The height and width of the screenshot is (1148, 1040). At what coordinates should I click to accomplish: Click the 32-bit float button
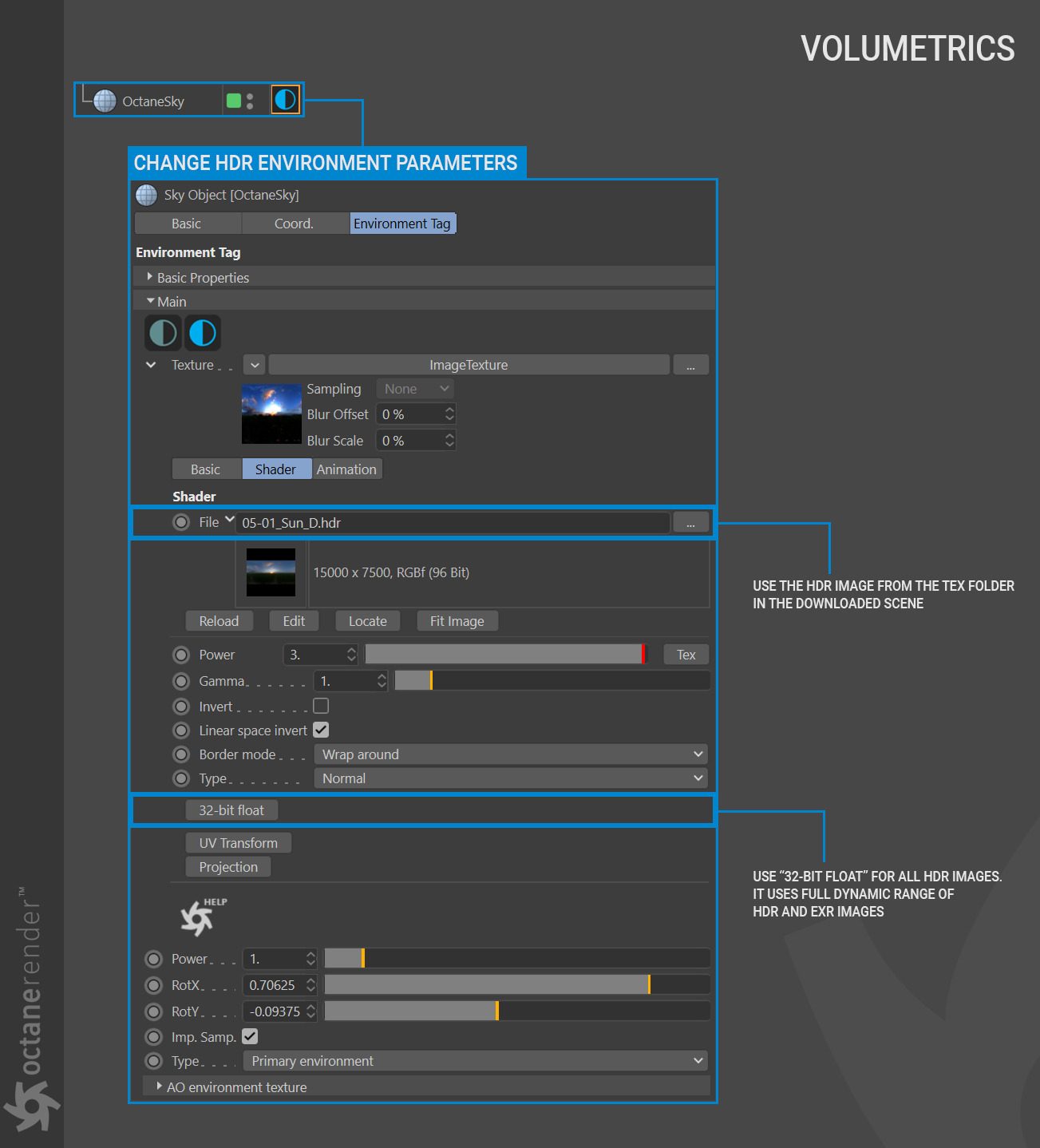(231, 810)
